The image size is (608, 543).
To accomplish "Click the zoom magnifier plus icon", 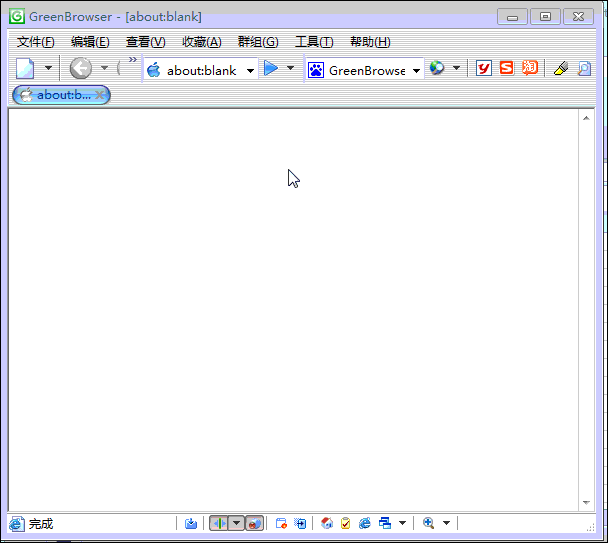I will [x=428, y=523].
